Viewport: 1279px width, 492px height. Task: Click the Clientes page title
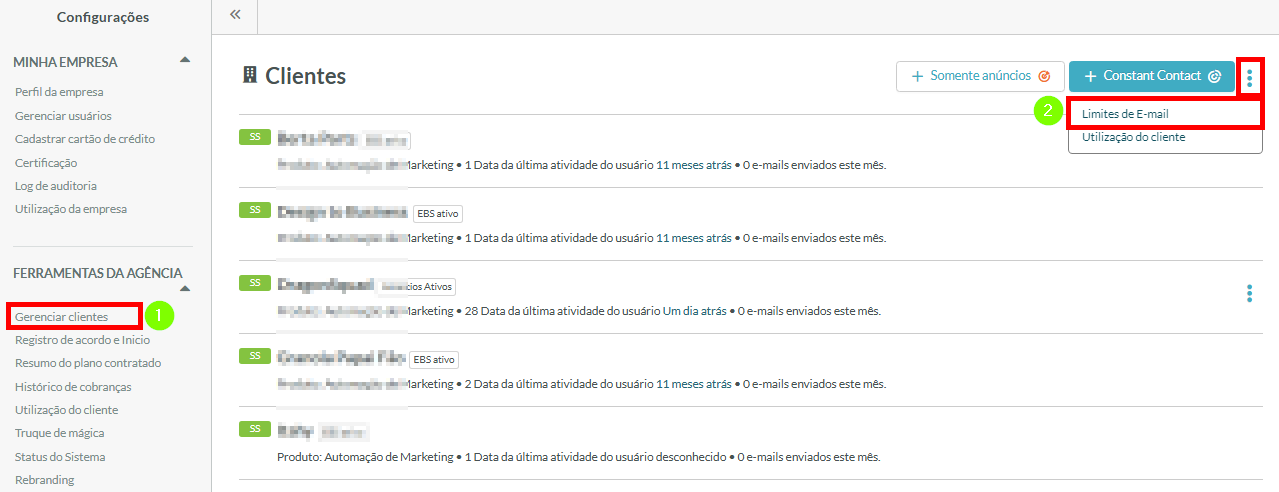tap(306, 76)
